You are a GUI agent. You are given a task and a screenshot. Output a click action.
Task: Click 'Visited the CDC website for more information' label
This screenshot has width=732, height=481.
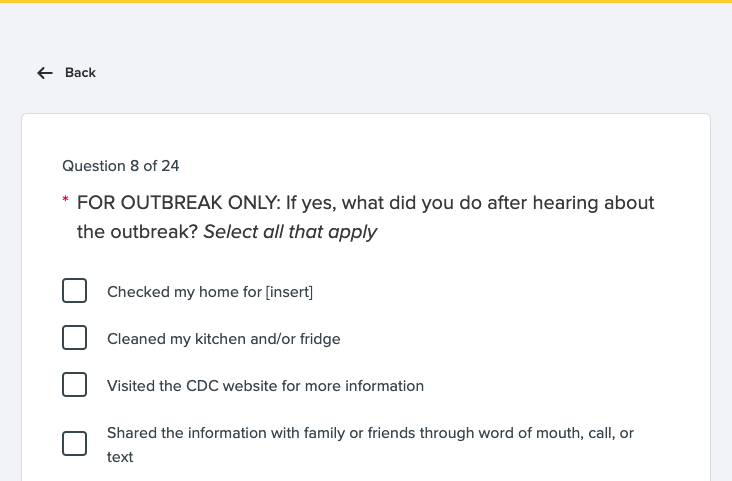[x=265, y=386]
